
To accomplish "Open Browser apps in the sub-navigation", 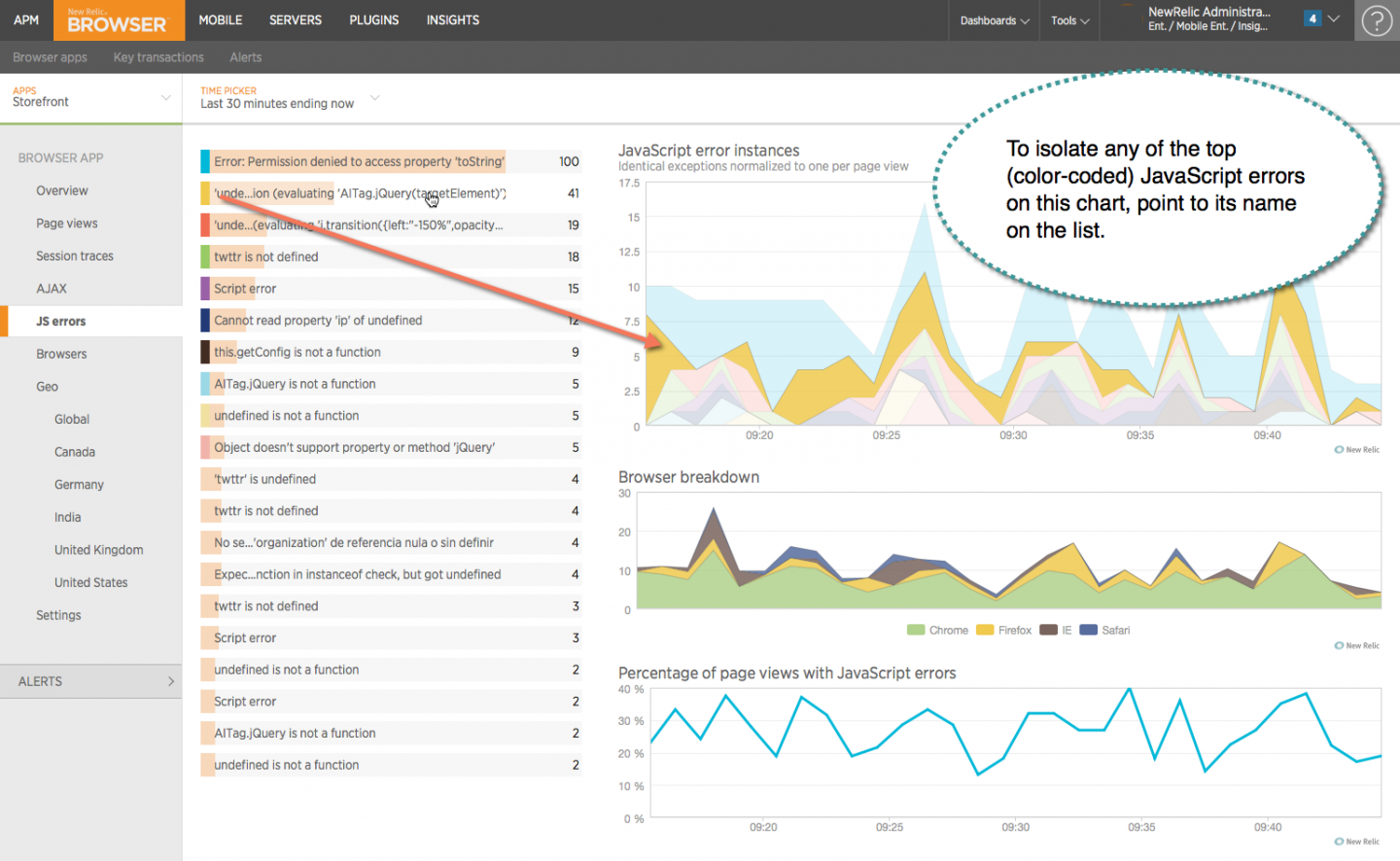I will click(x=50, y=57).
